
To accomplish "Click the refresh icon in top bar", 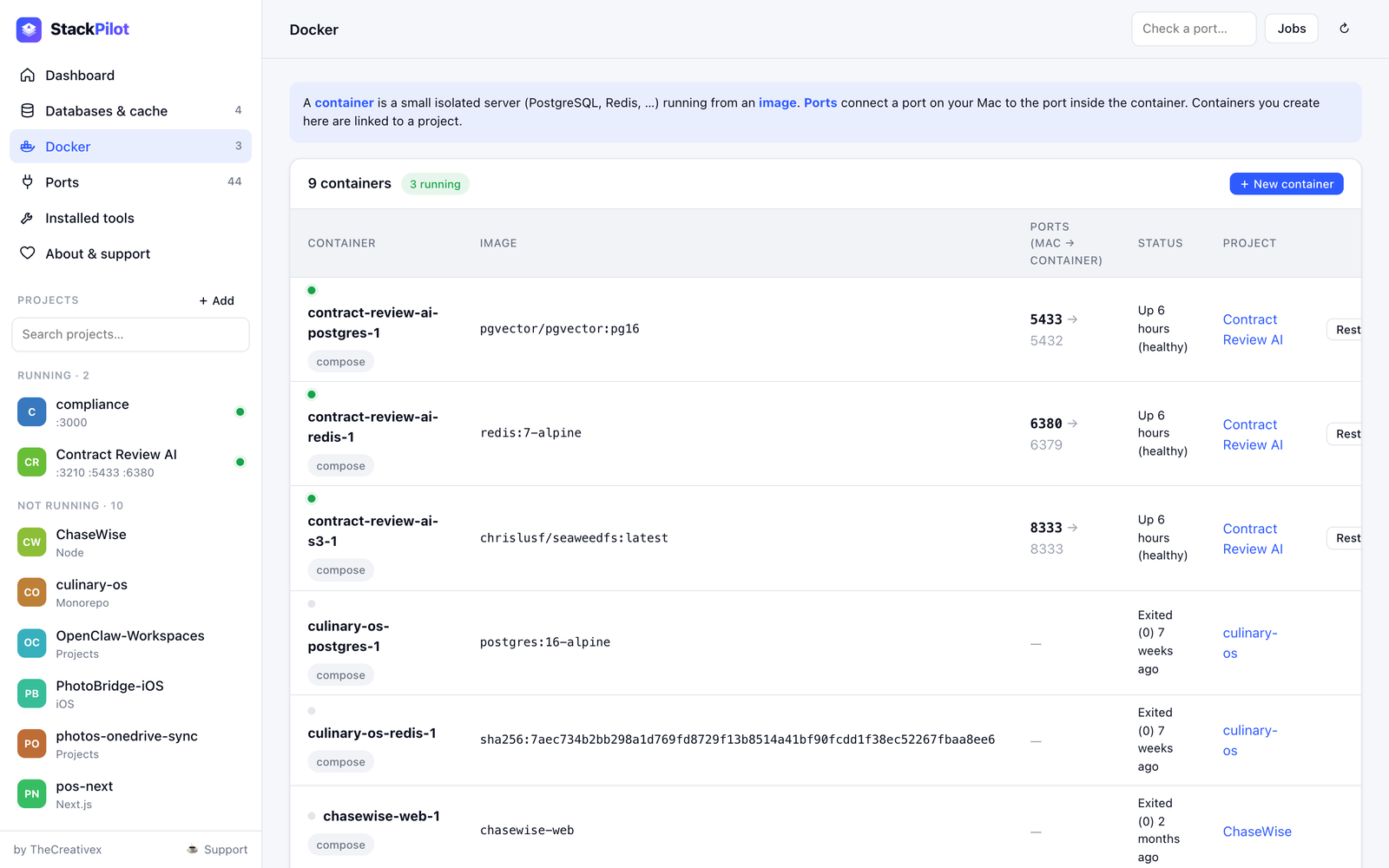I will 1344,29.
